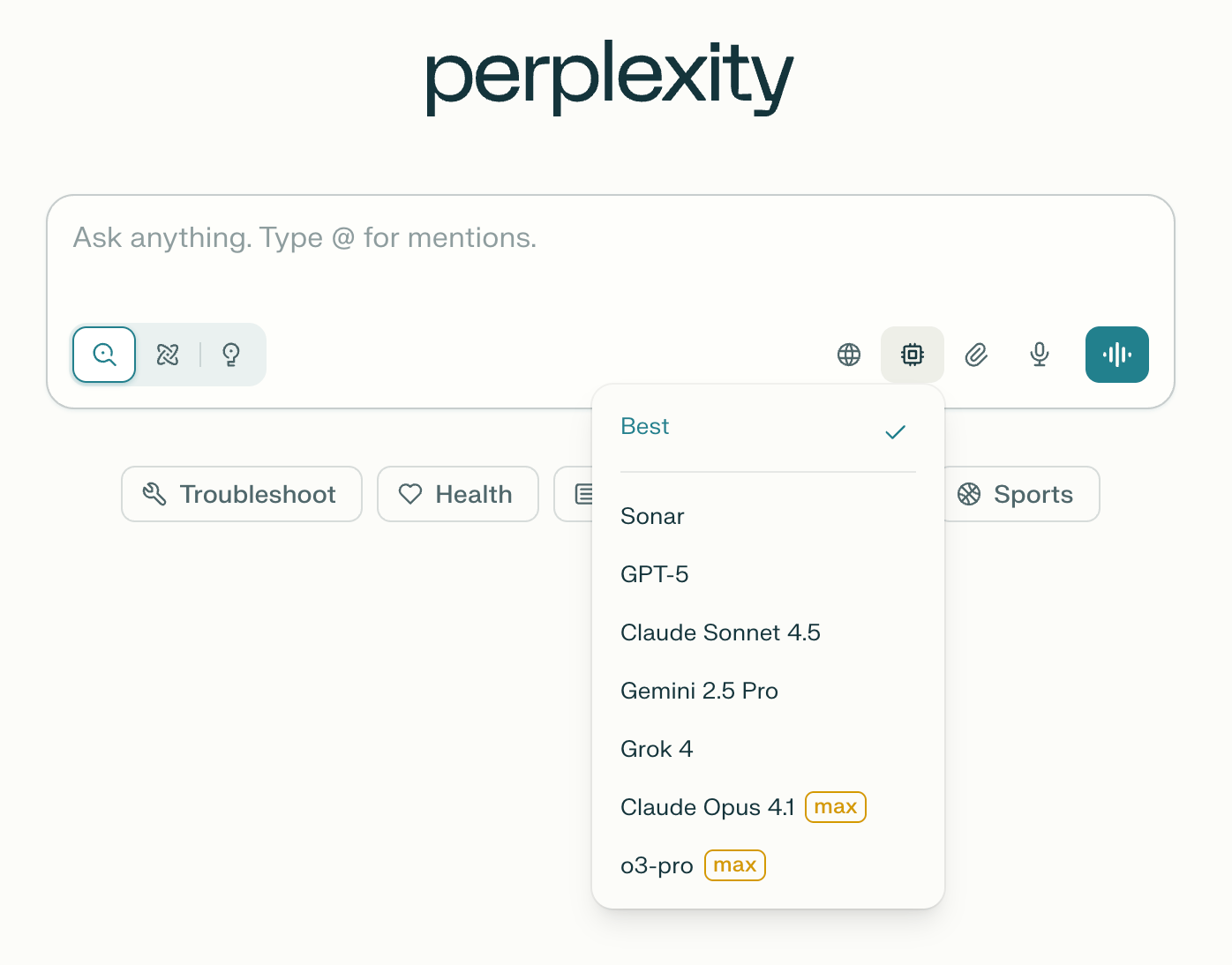1232x965 pixels.
Task: Select o3-pro max model
Action: pyautogui.click(x=657, y=866)
